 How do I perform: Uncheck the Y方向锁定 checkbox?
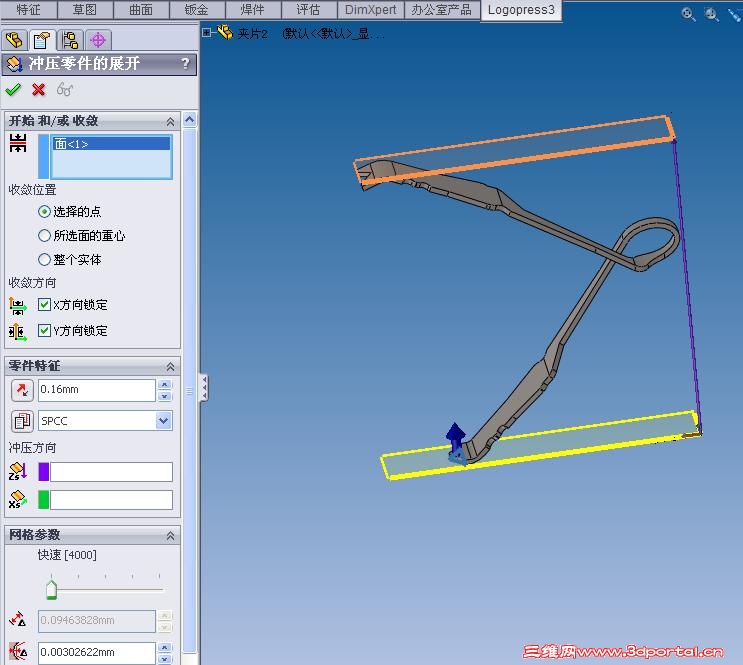(44, 330)
